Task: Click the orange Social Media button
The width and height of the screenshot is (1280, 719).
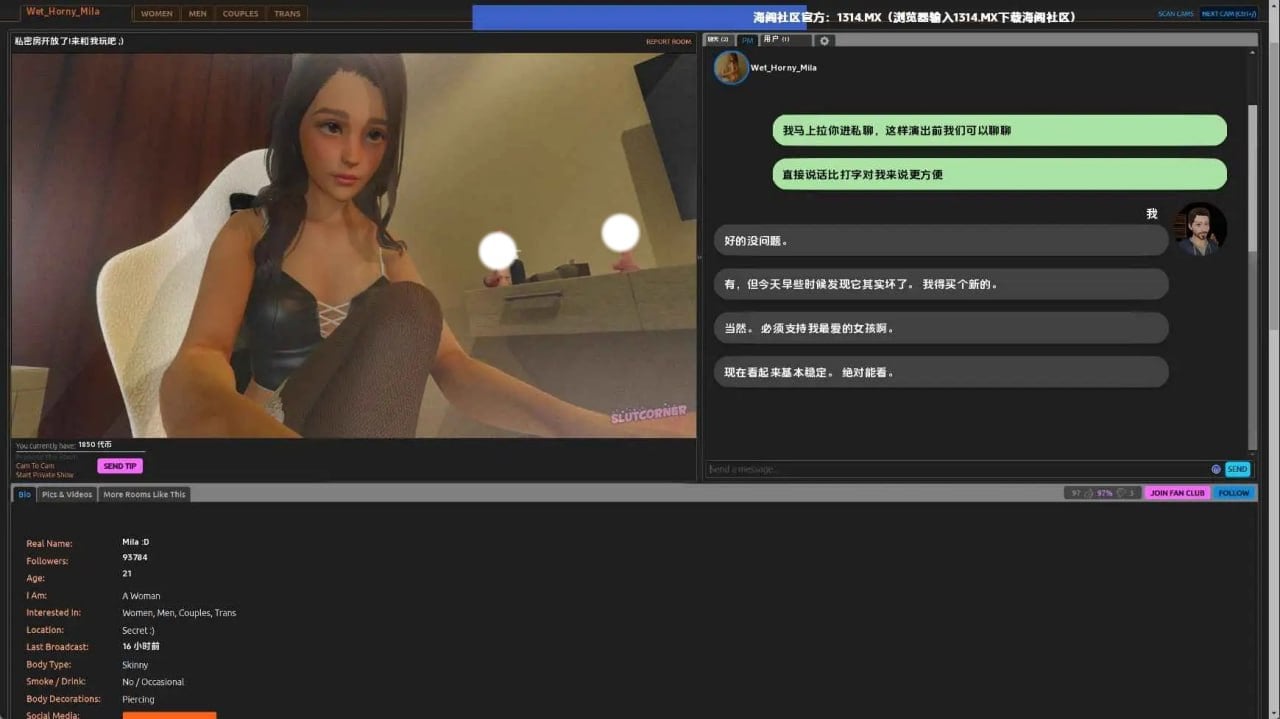Action: pyautogui.click(x=169, y=715)
